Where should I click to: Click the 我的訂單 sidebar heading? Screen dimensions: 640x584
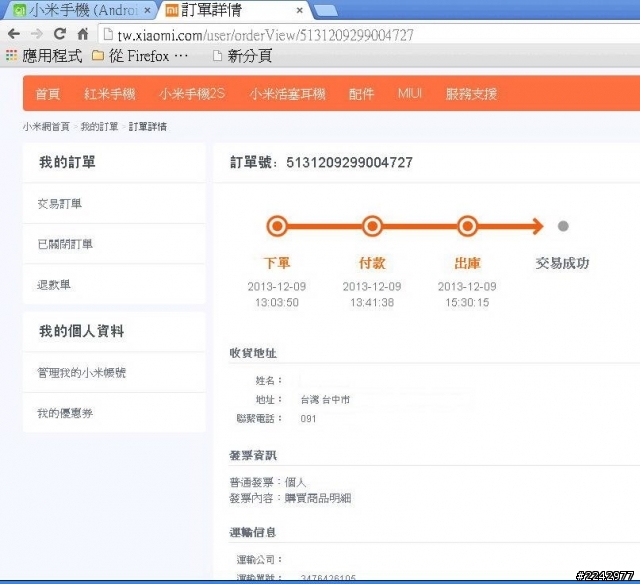[x=67, y=162]
